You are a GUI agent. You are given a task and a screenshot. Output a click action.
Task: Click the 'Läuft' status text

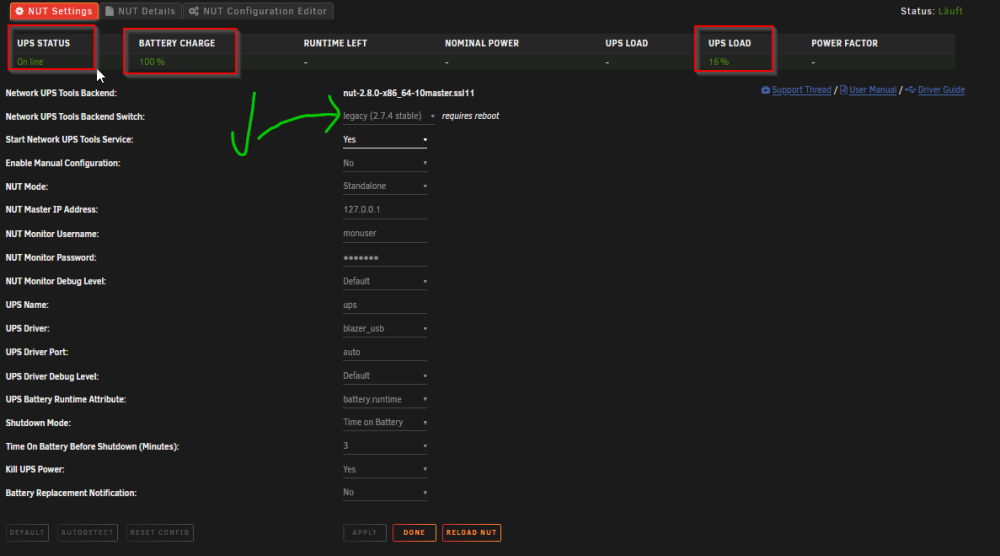(950, 11)
